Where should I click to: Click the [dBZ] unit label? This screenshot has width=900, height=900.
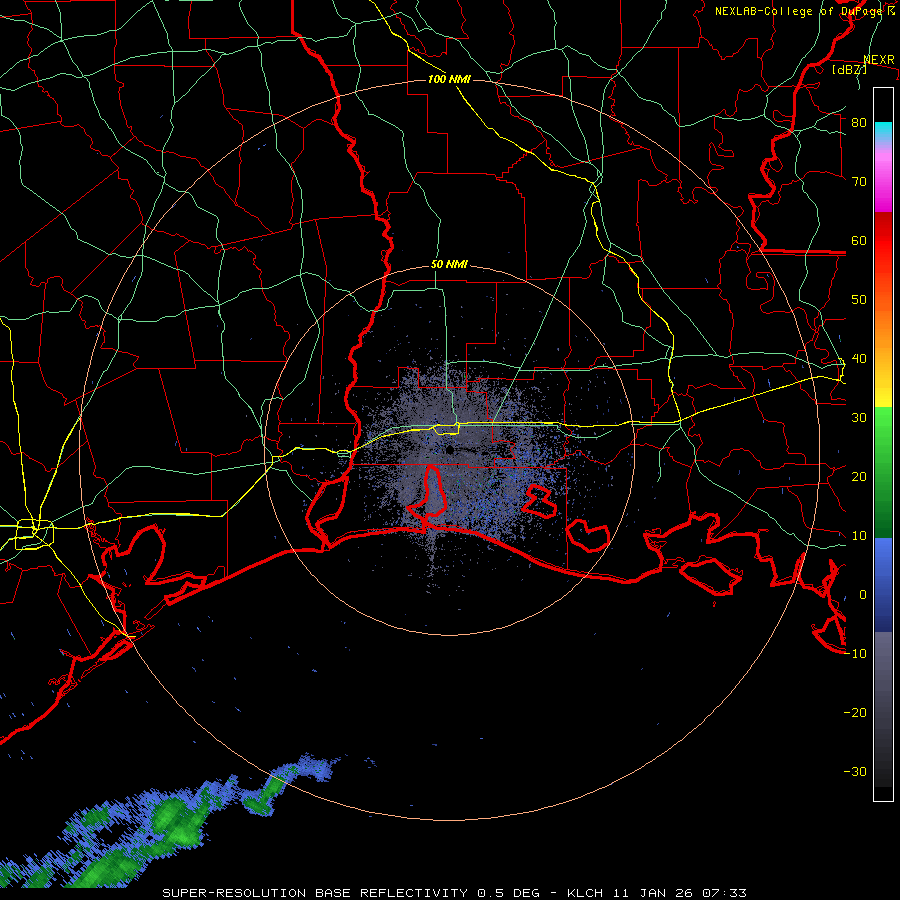[x=849, y=70]
